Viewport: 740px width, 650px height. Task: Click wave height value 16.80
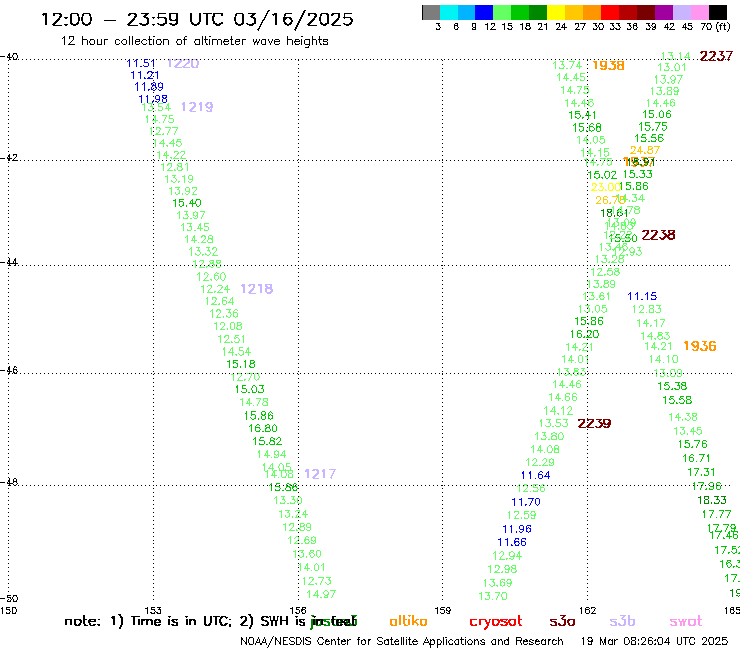(263, 428)
